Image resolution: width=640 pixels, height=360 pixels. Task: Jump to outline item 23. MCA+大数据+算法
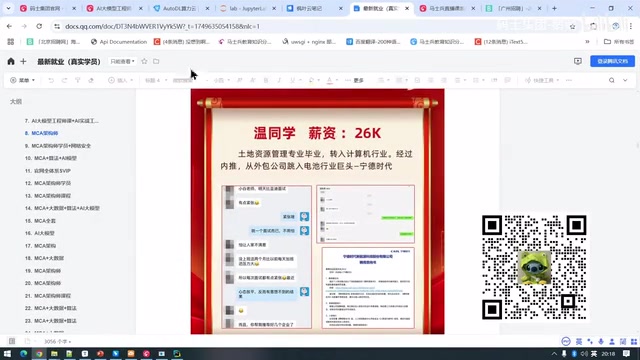click(x=51, y=321)
